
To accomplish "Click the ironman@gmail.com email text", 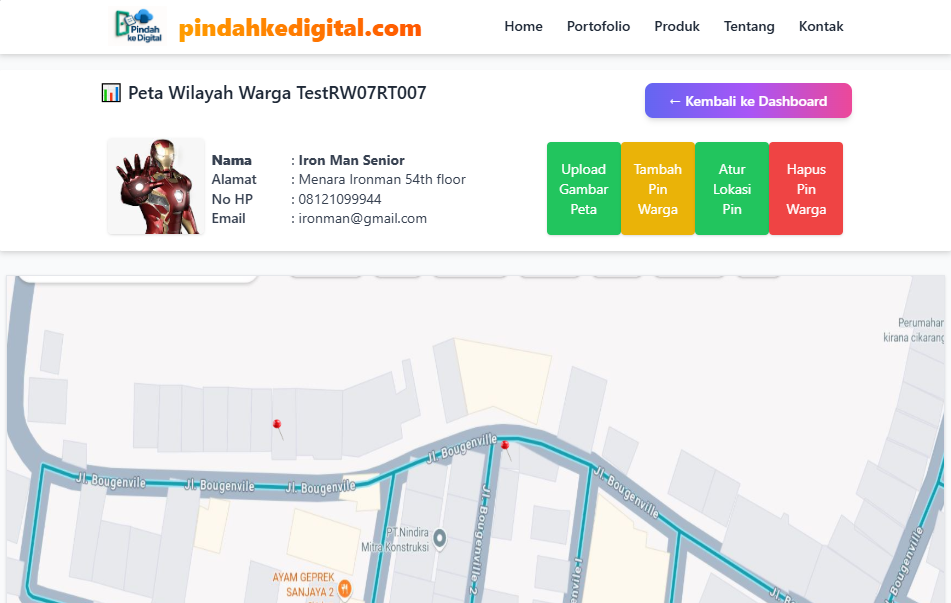I will (x=362, y=218).
